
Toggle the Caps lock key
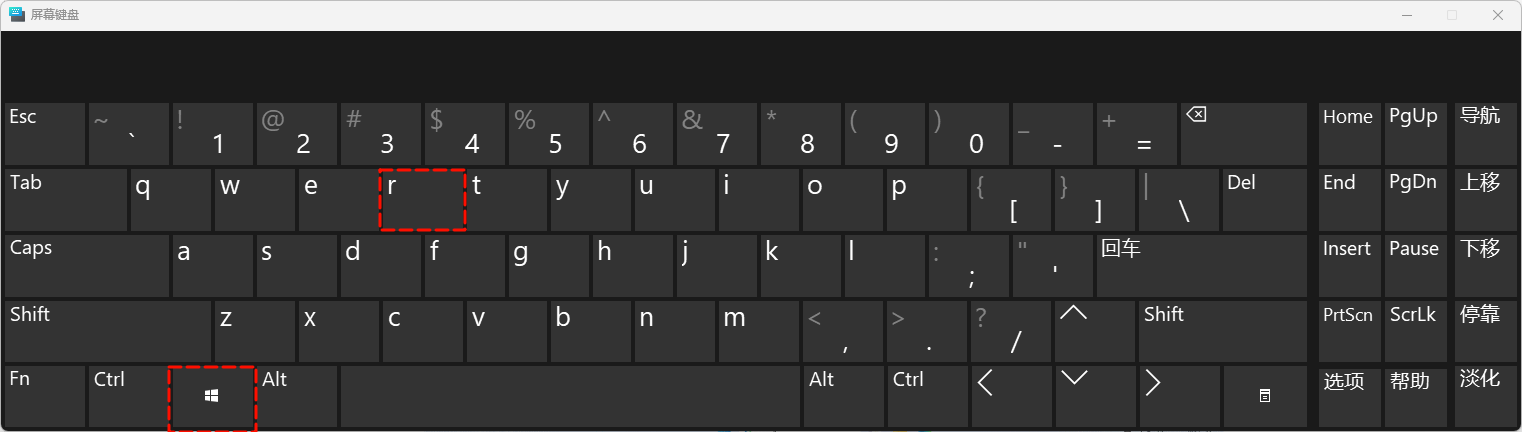pos(87,265)
